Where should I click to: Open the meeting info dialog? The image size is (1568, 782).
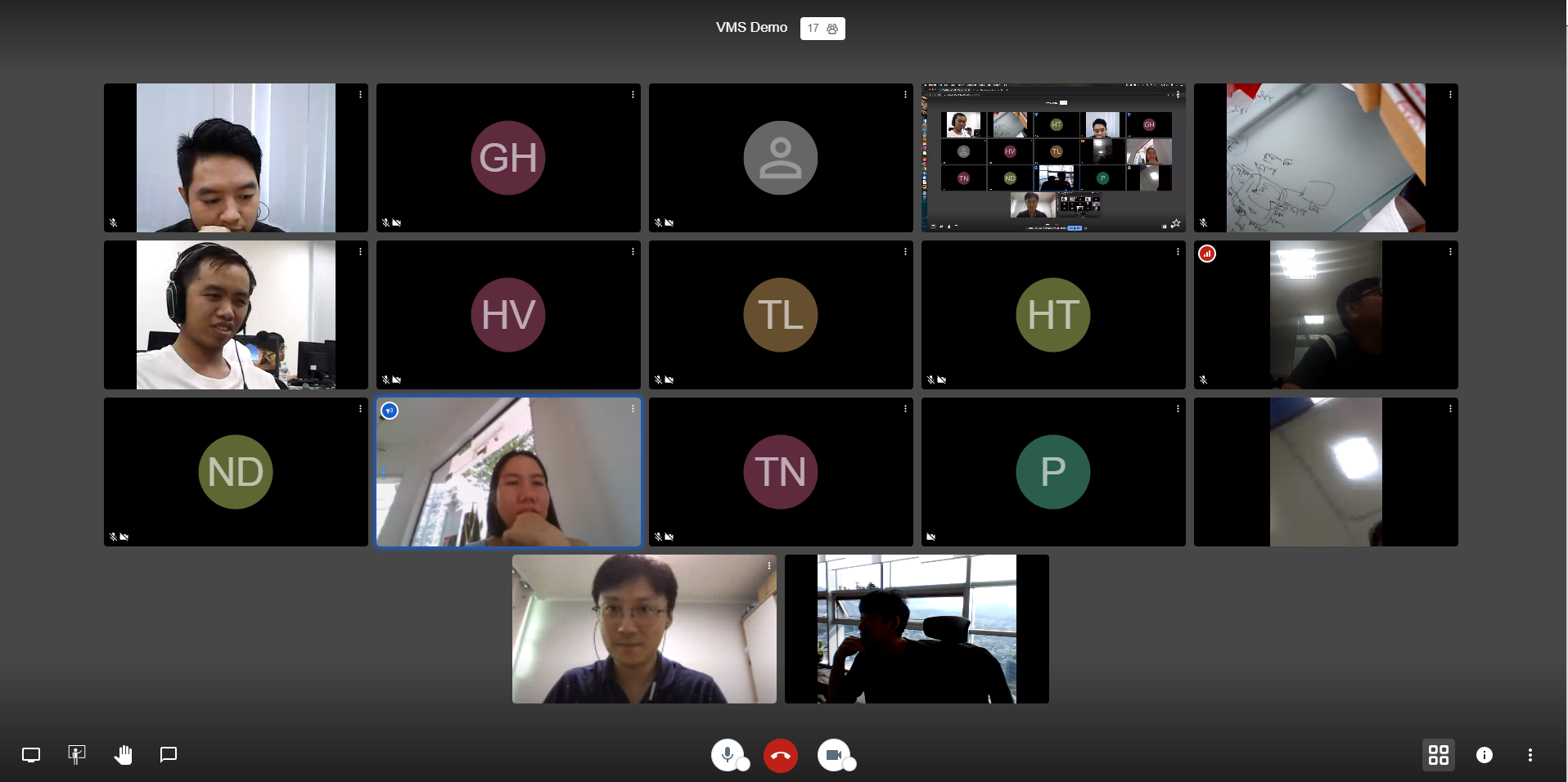pyautogui.click(x=1484, y=755)
